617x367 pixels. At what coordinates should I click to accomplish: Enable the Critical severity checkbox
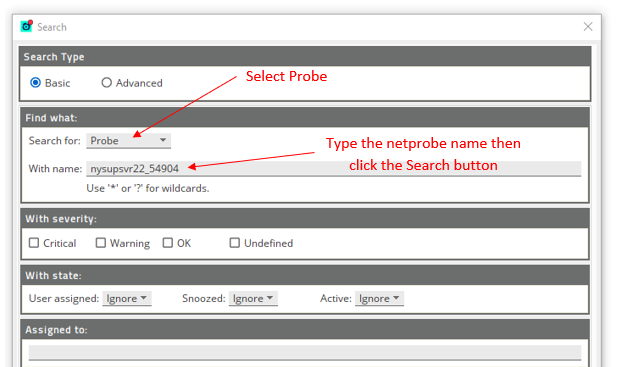(x=34, y=243)
